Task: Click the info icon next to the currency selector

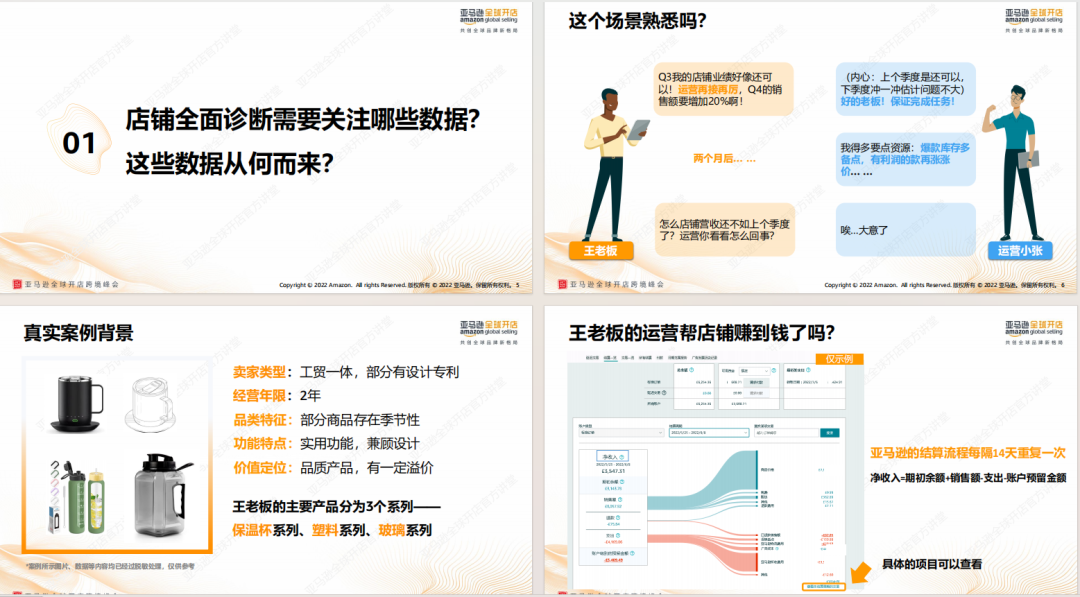Action: (774, 370)
